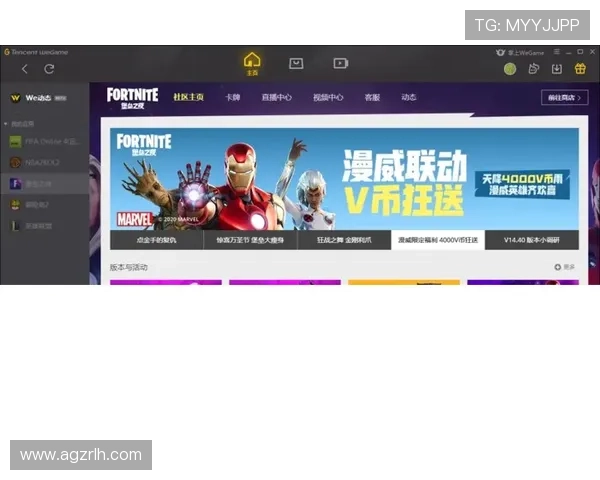Select FIFA Online 4 in sidebar
Image resolution: width=600 pixels, height=480 pixels.
[45, 142]
